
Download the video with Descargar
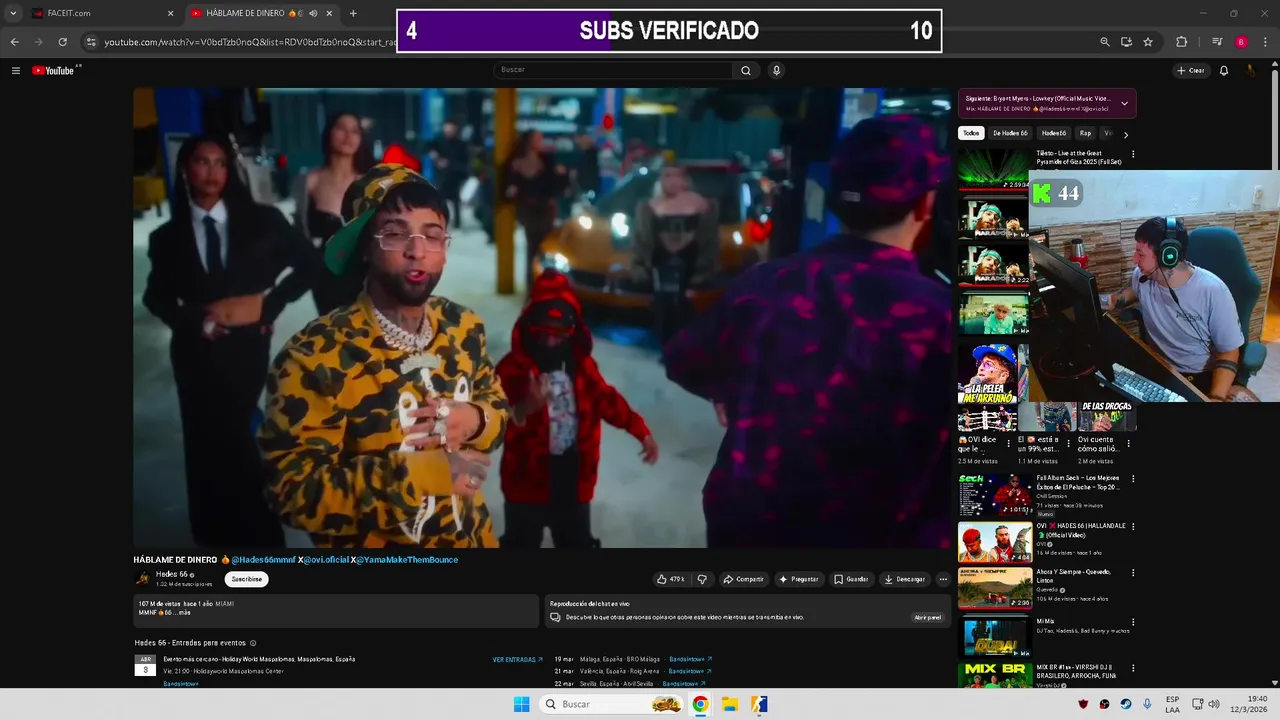coord(904,579)
